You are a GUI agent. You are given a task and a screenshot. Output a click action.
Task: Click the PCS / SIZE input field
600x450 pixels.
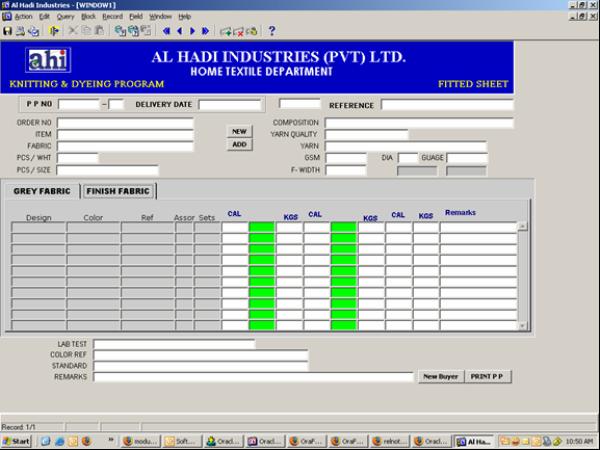[x=108, y=170]
